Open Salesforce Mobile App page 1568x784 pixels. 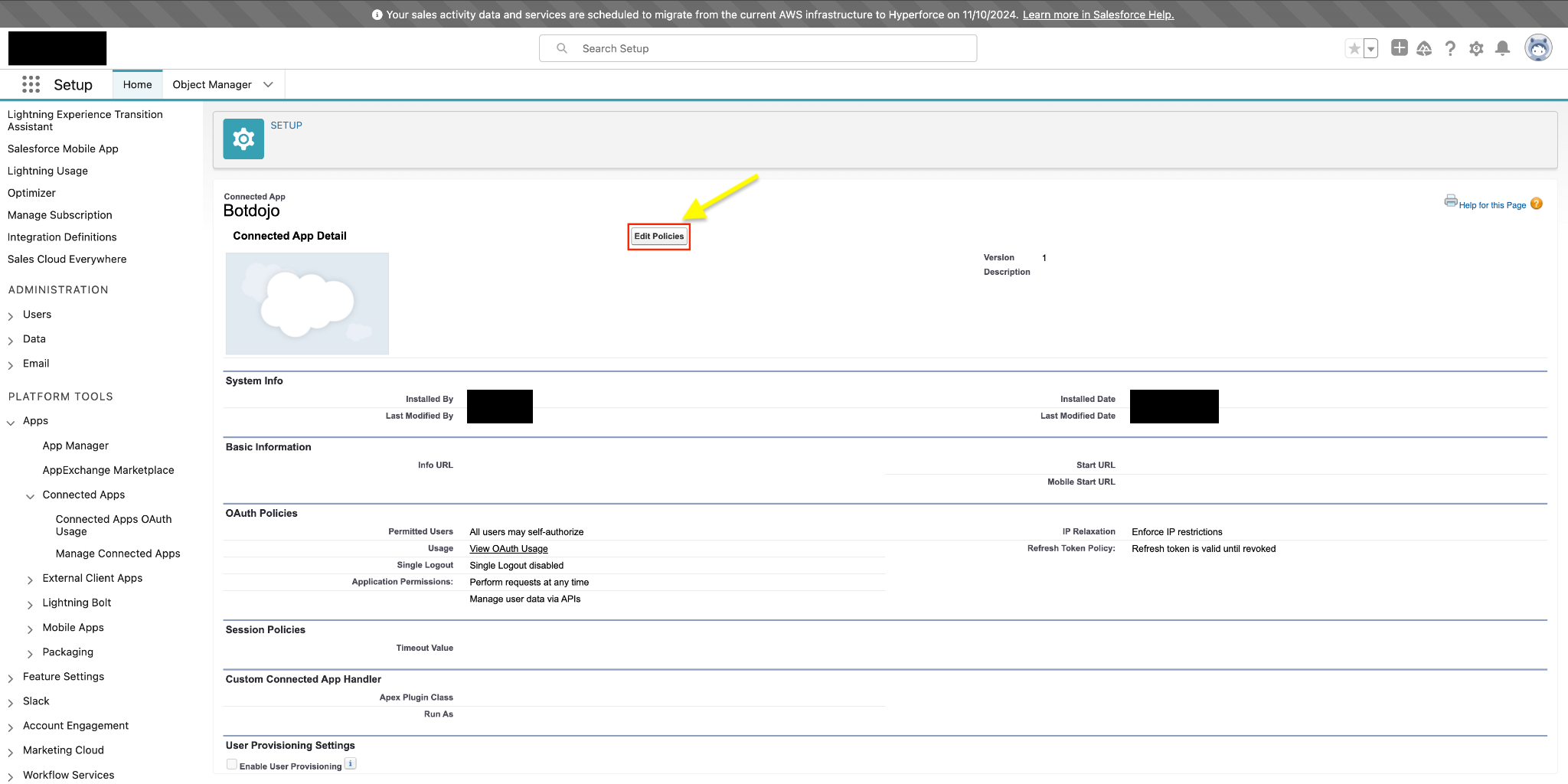[x=63, y=149]
